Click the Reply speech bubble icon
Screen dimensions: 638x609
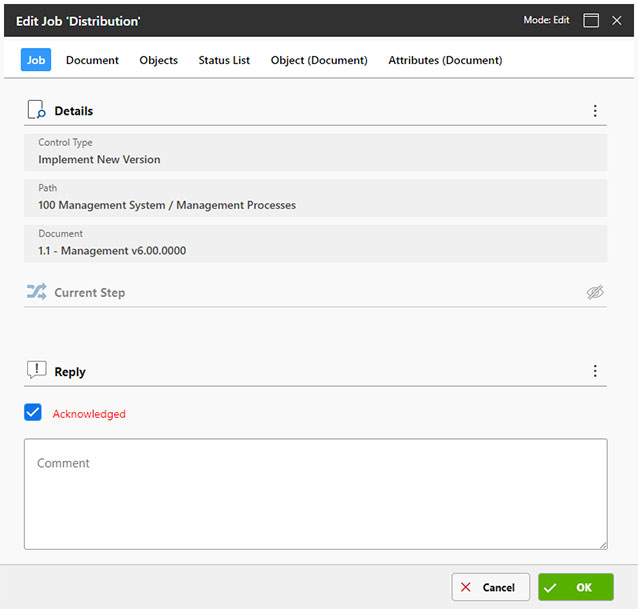pyautogui.click(x=36, y=371)
